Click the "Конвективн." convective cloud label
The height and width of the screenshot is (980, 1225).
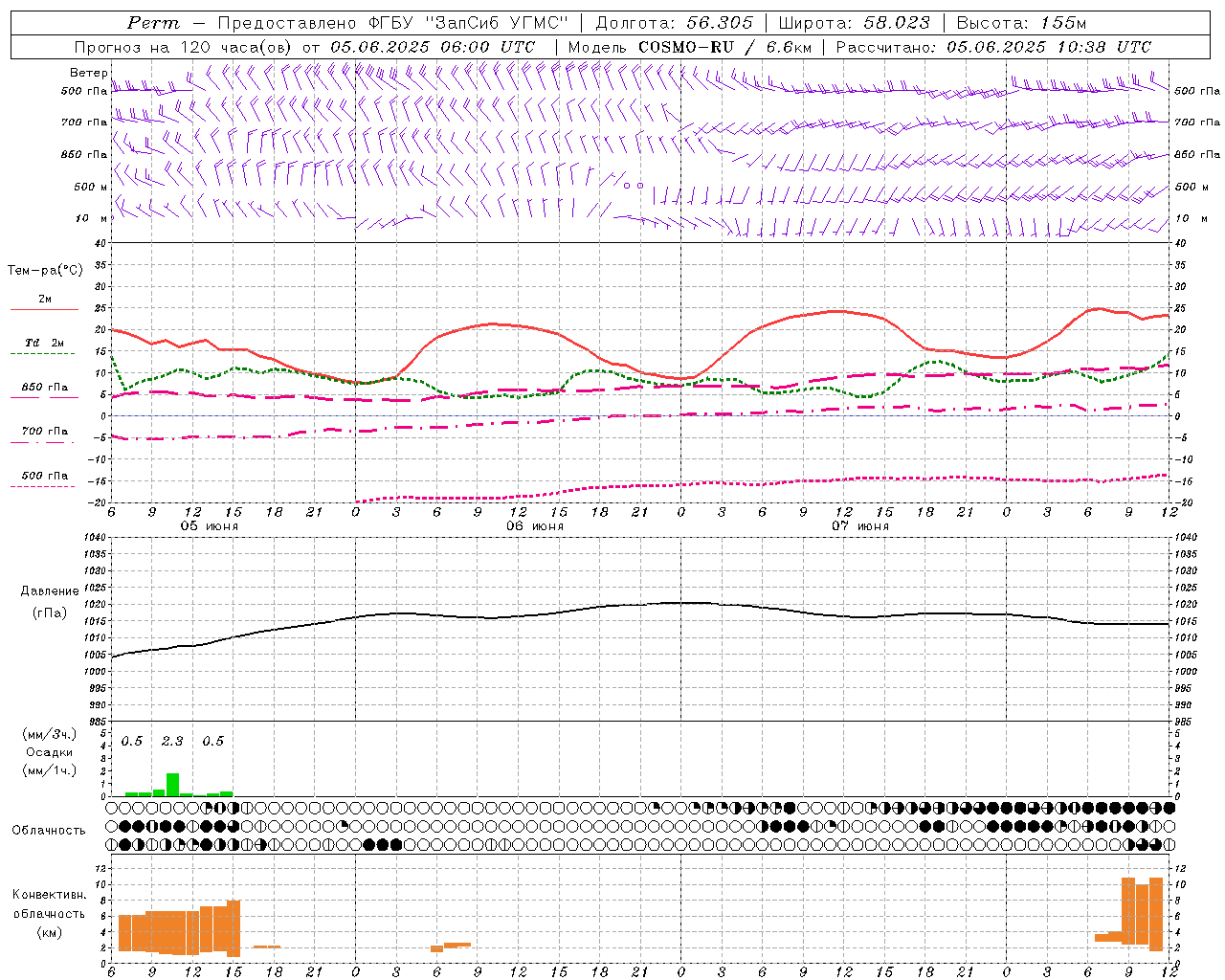(x=50, y=895)
